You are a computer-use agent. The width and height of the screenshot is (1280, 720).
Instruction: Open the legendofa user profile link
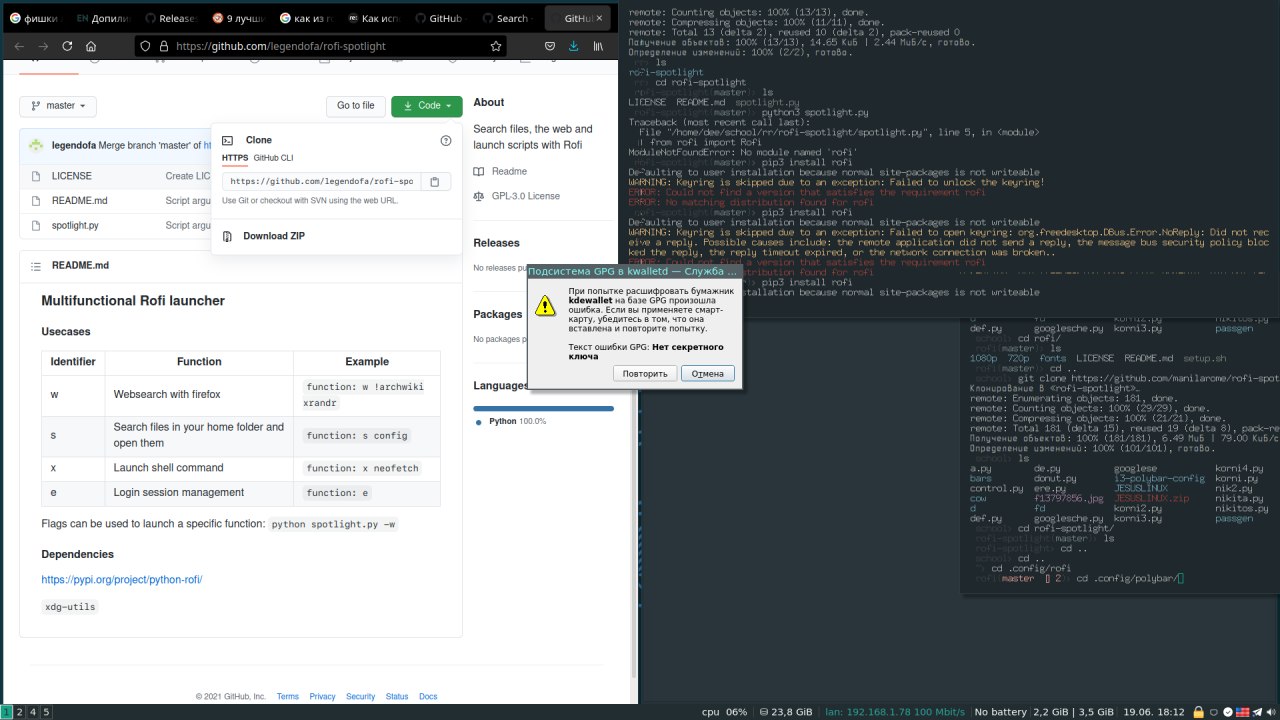74,145
